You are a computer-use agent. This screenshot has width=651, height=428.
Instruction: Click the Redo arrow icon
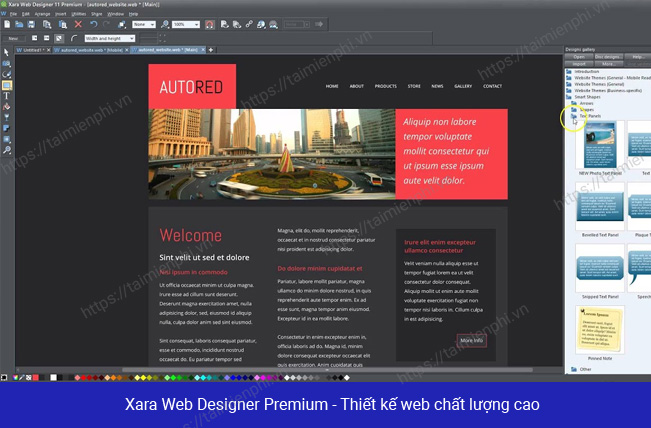106,24
